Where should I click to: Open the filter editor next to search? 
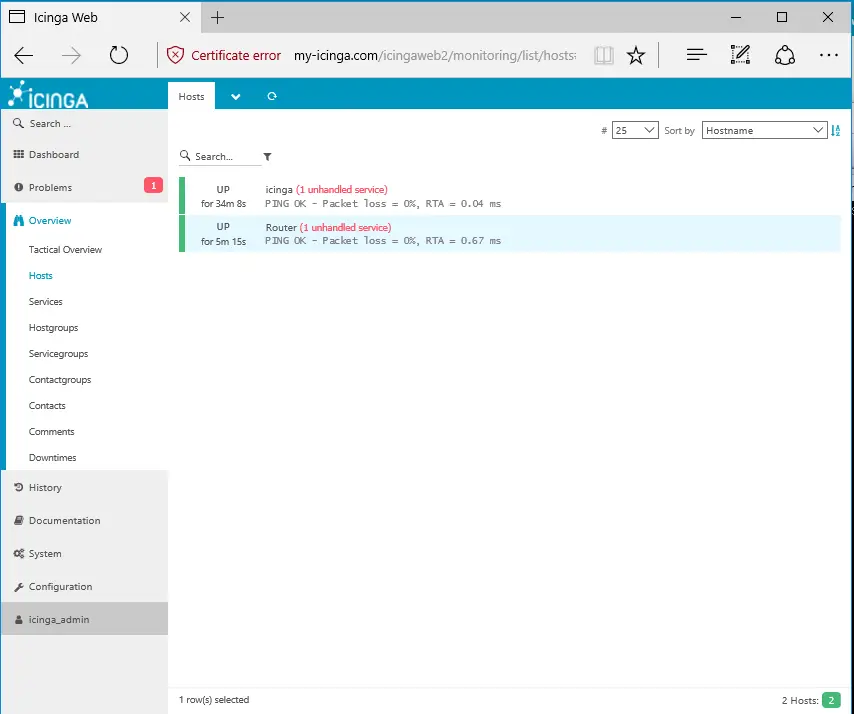coord(265,157)
